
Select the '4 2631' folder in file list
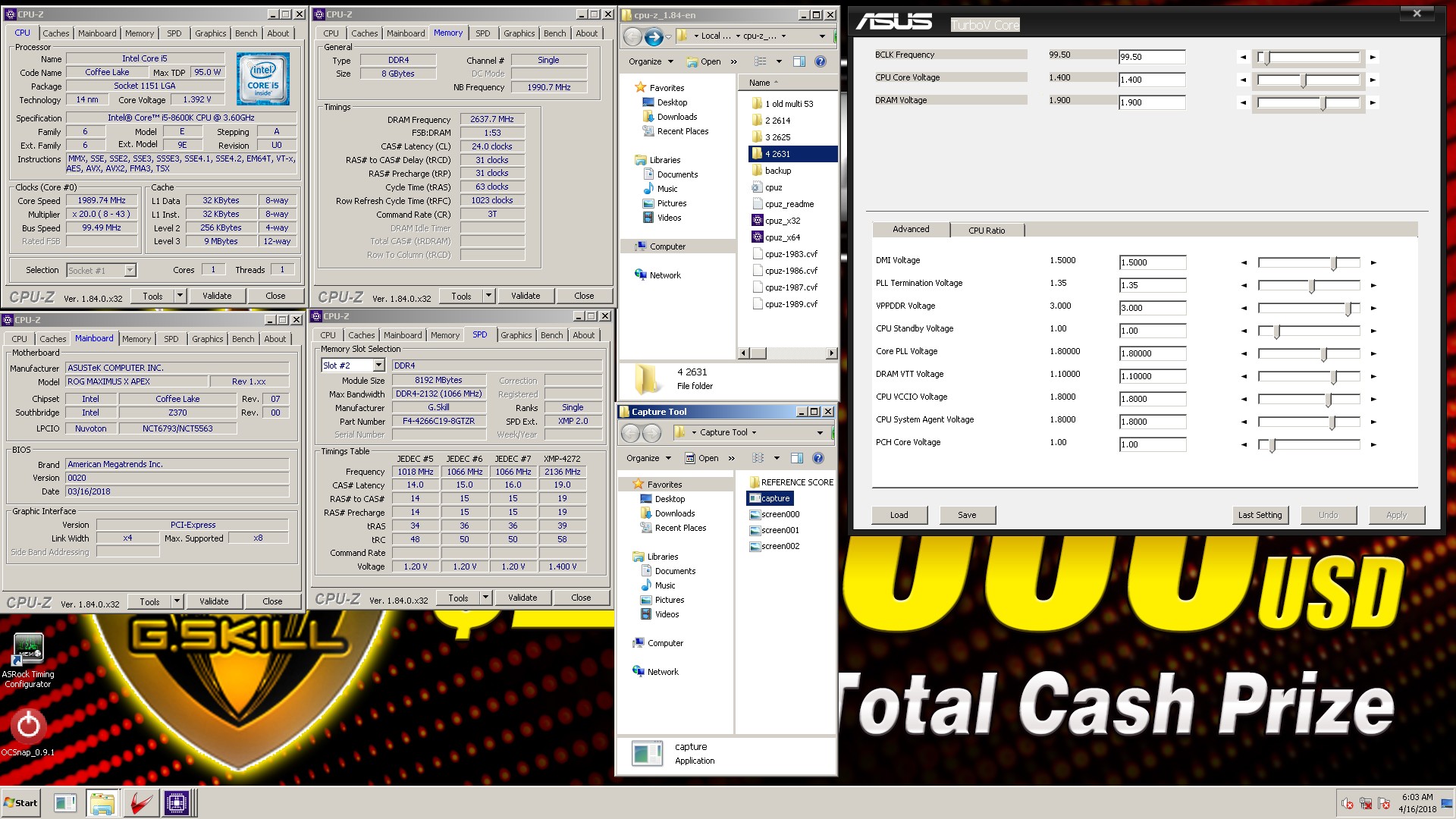click(792, 154)
